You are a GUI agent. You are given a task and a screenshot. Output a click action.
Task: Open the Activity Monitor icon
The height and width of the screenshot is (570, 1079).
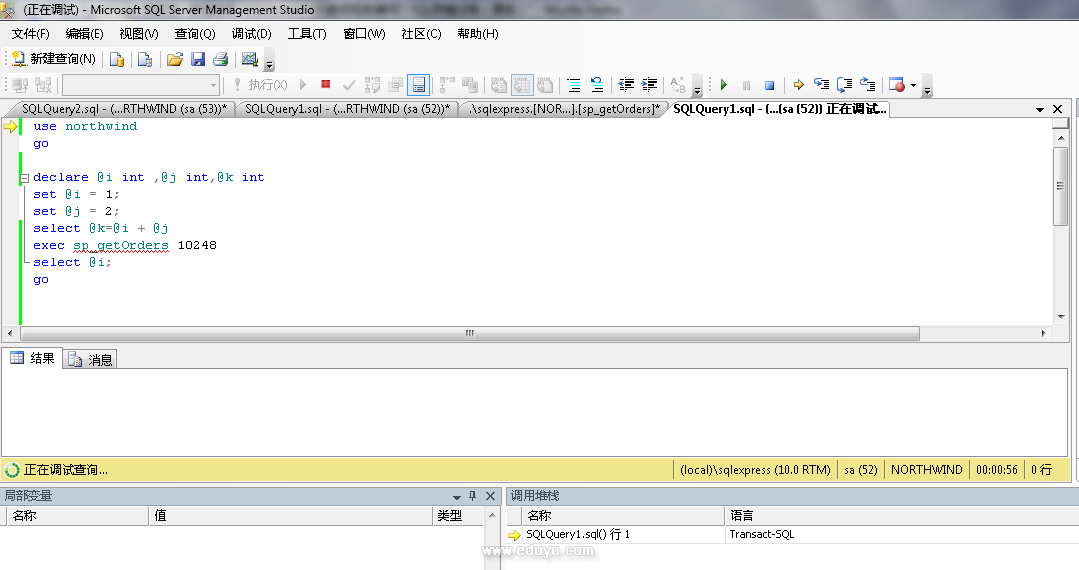coord(250,59)
